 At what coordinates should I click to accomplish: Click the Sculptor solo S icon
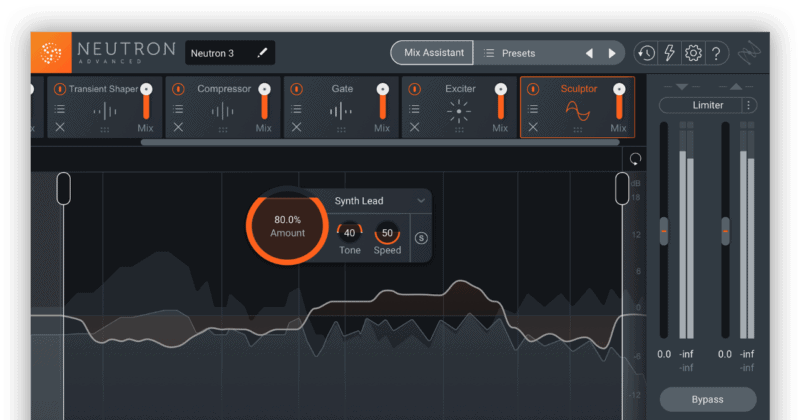[x=421, y=238]
